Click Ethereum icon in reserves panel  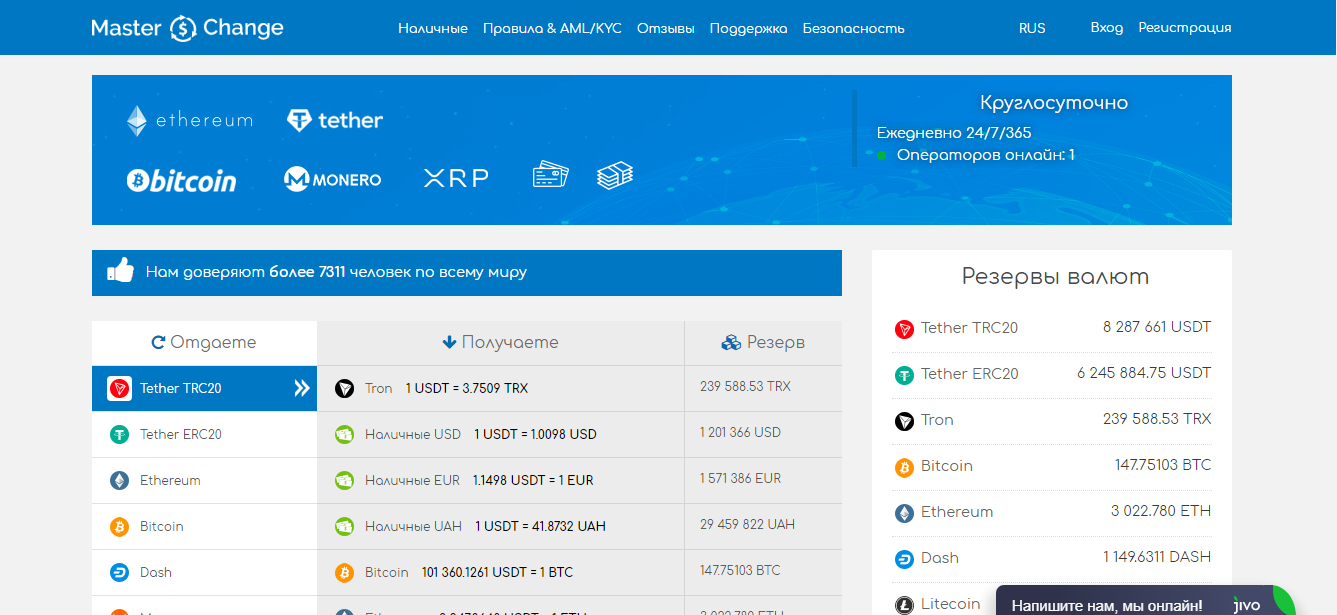[x=904, y=513]
